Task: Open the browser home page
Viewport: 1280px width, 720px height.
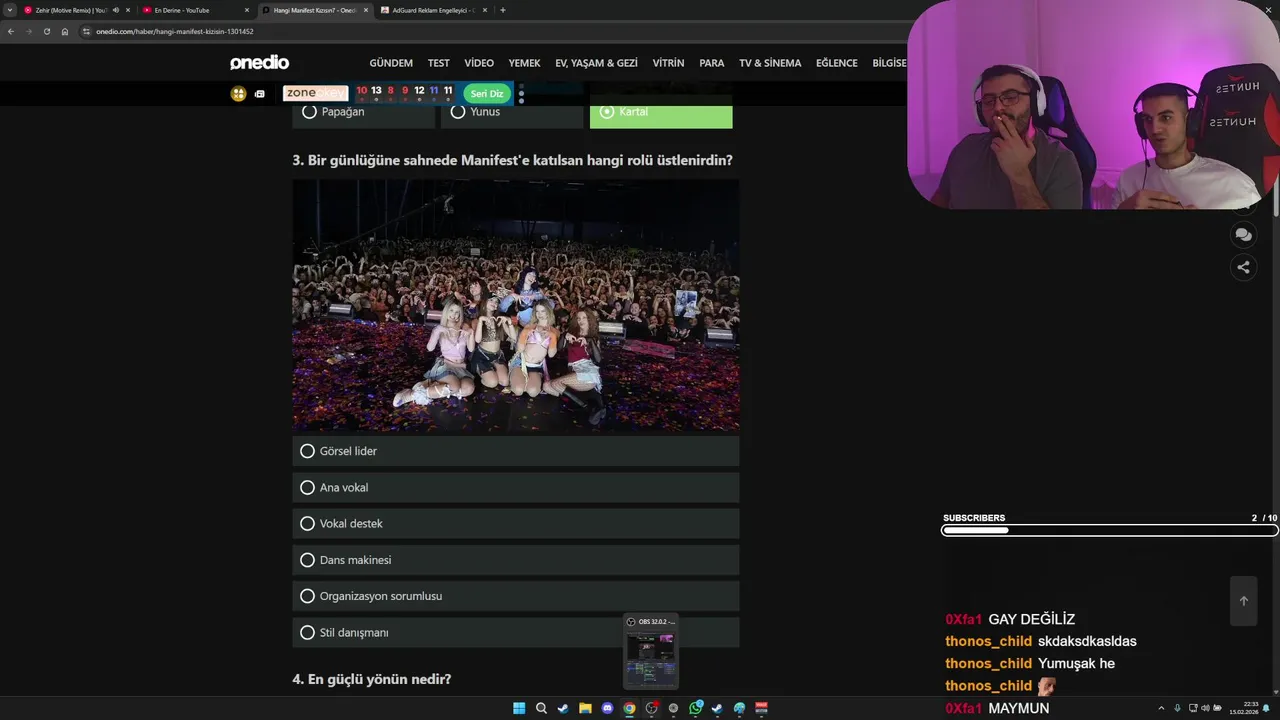Action: 65,31
